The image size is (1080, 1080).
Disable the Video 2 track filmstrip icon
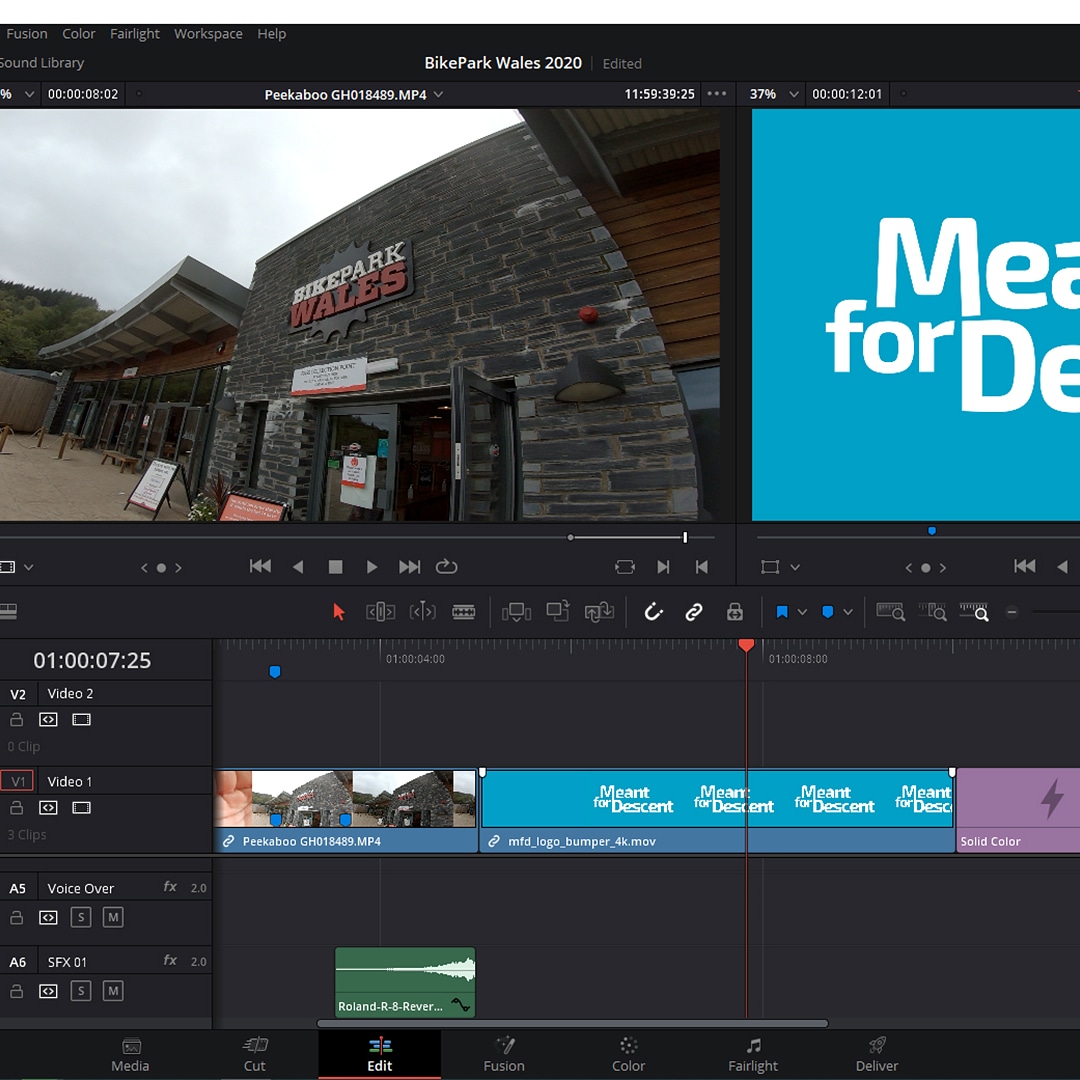point(81,720)
